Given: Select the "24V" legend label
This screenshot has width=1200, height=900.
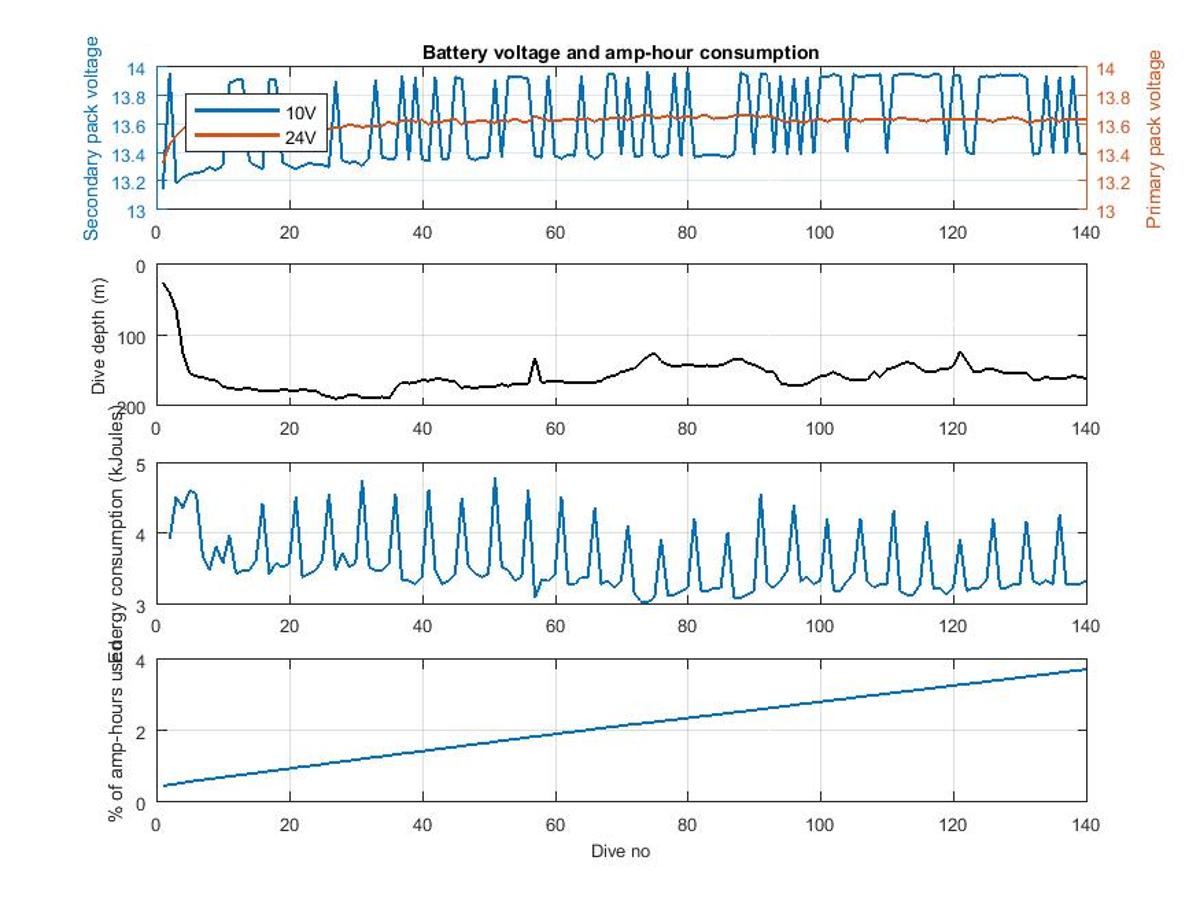Looking at the screenshot, I should (x=301, y=138).
